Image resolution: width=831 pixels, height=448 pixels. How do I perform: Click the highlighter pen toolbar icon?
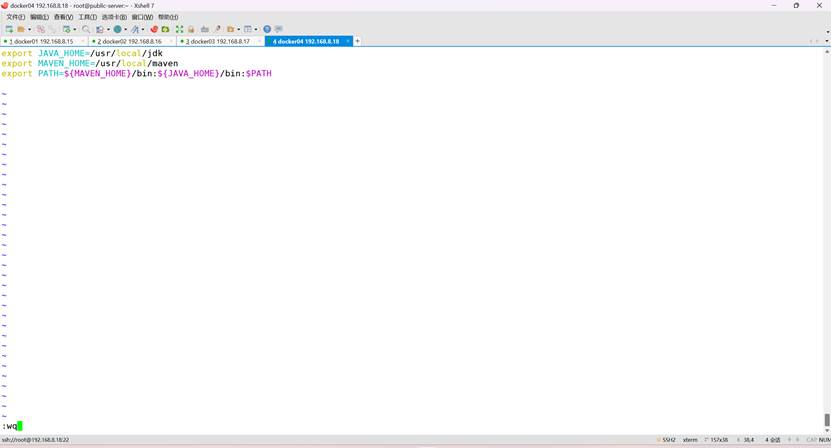(x=217, y=29)
